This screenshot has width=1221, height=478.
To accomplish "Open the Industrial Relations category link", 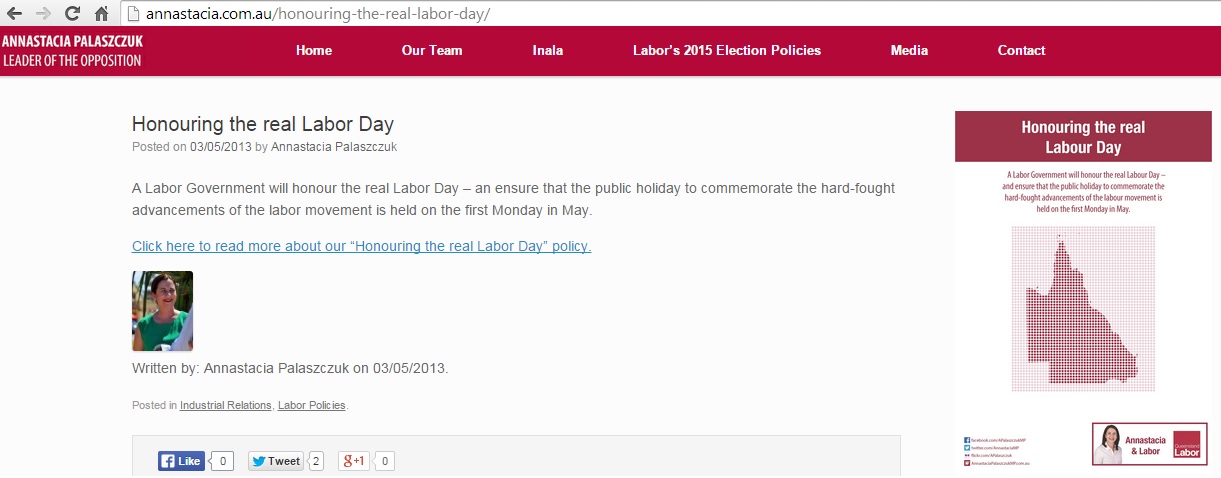I will pyautogui.click(x=225, y=405).
